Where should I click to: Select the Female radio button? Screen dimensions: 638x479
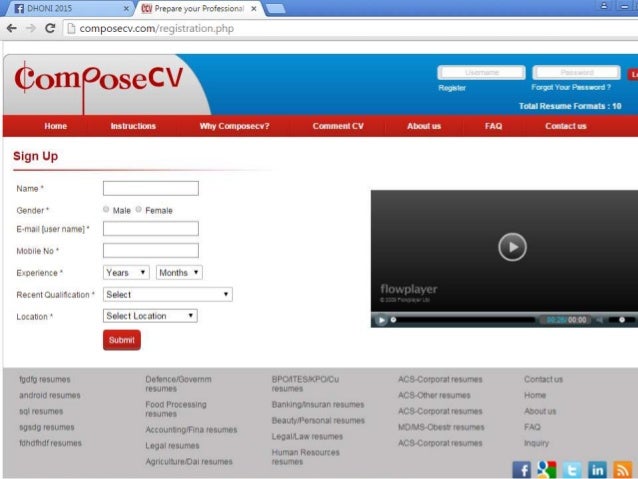[x=139, y=209]
